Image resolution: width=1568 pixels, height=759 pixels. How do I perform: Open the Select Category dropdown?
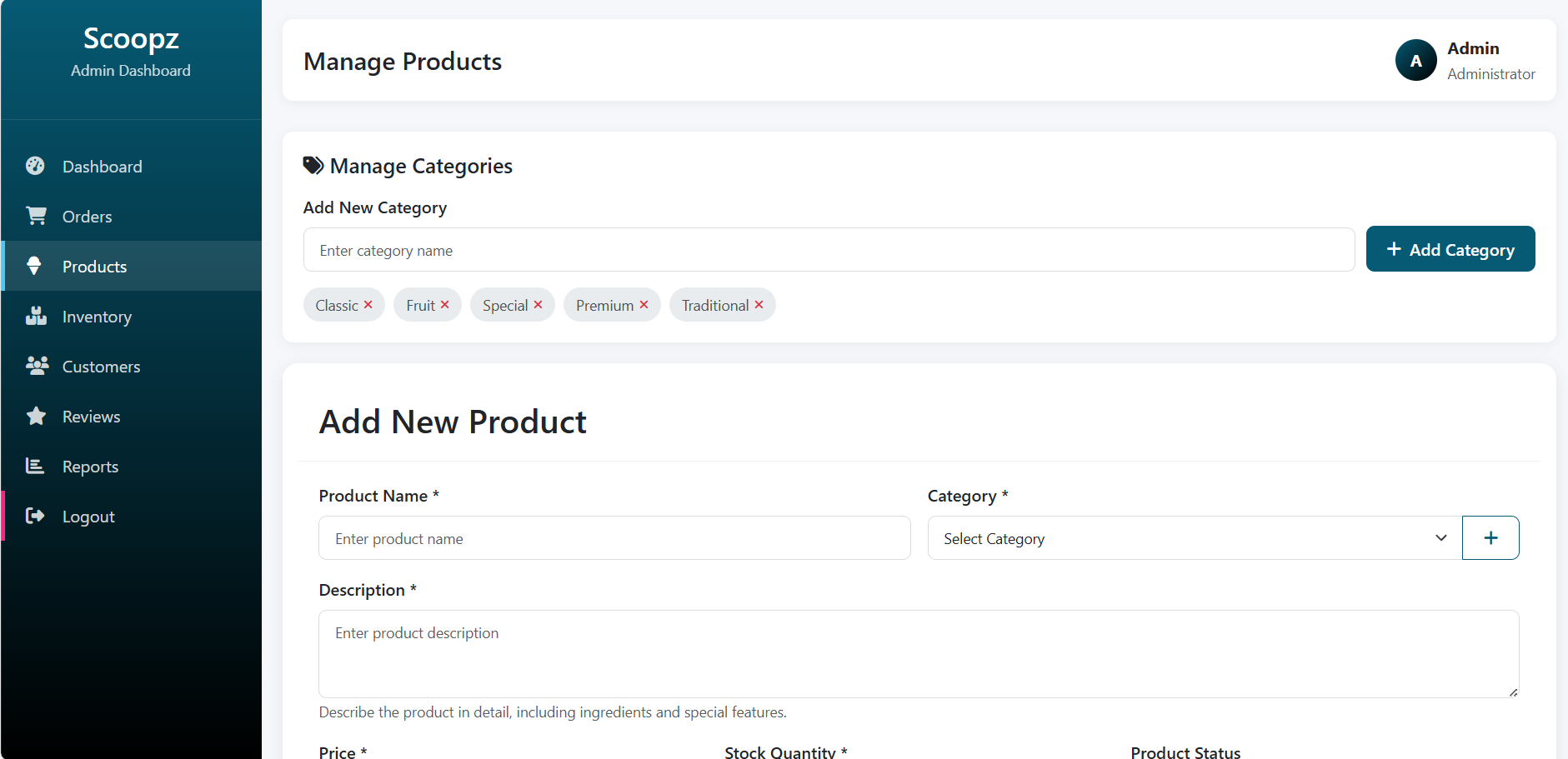1194,538
